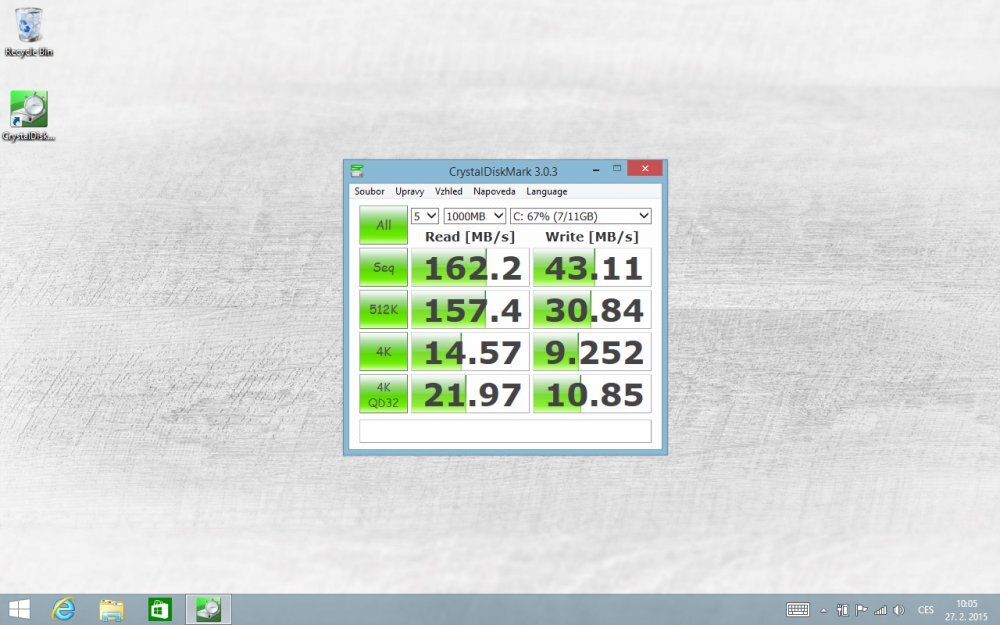Open the Soubor menu

point(369,191)
